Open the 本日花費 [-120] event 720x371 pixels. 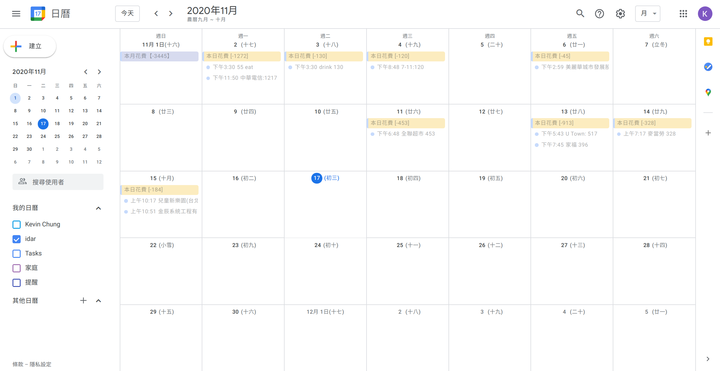(406, 56)
